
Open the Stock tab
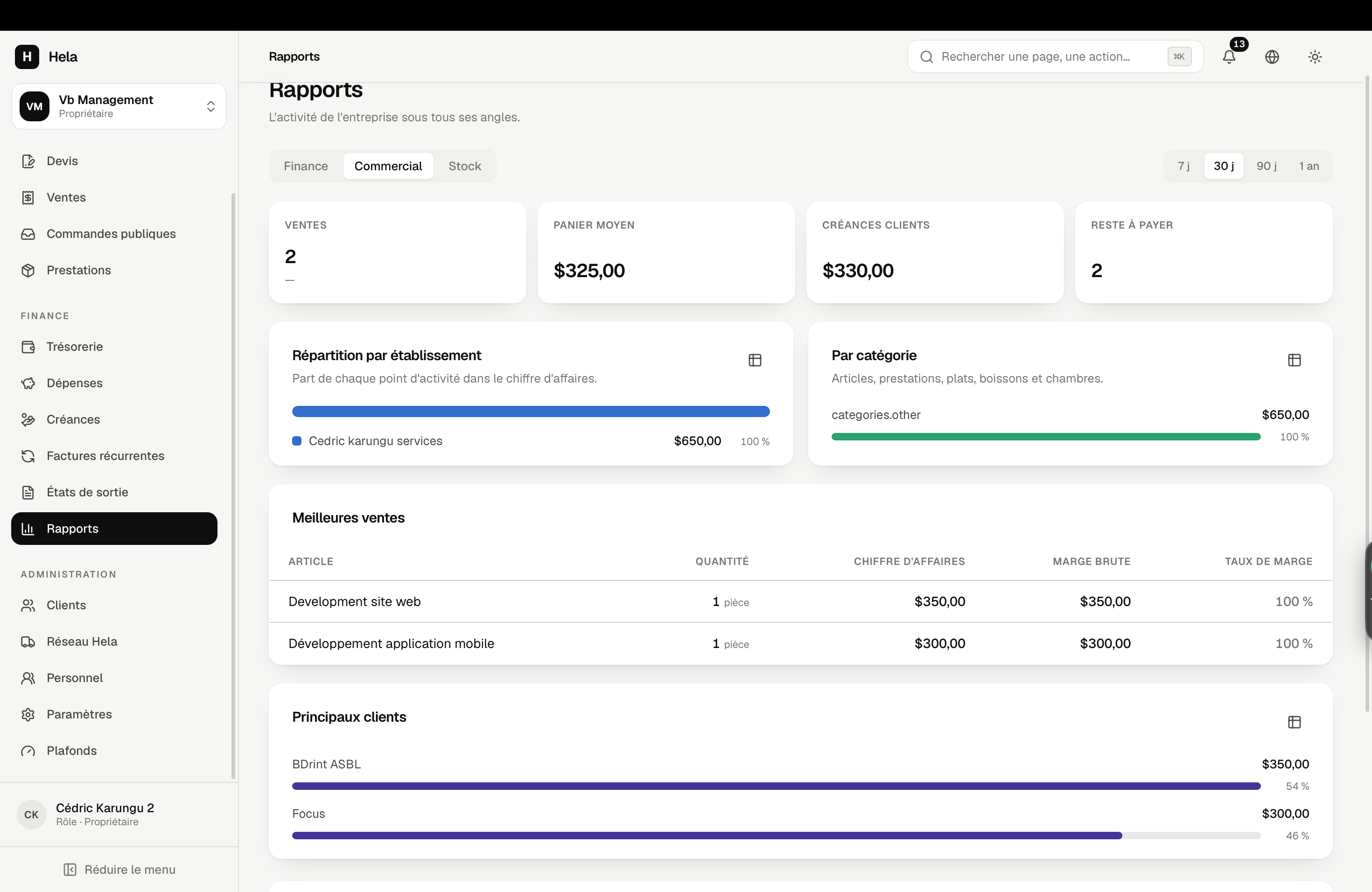(x=465, y=166)
